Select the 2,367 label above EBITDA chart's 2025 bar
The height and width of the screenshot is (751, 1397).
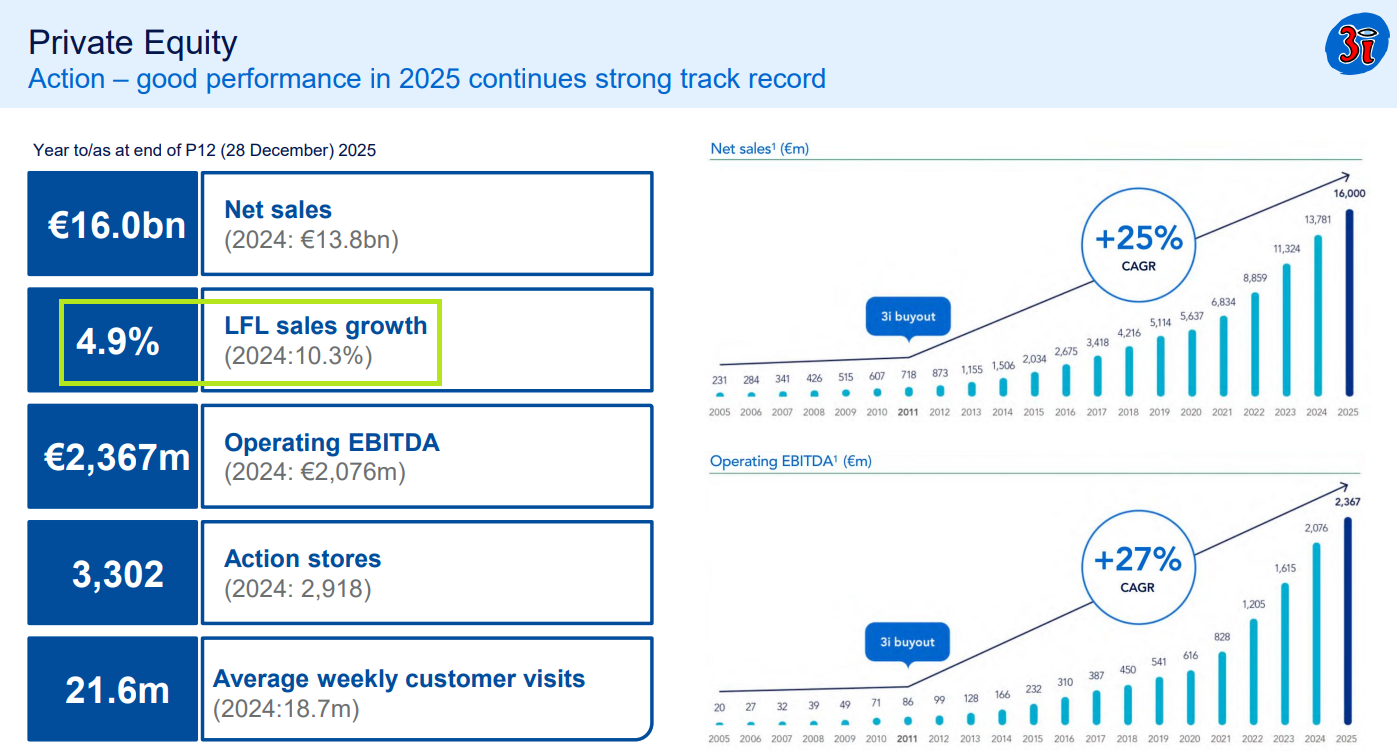1349,502
